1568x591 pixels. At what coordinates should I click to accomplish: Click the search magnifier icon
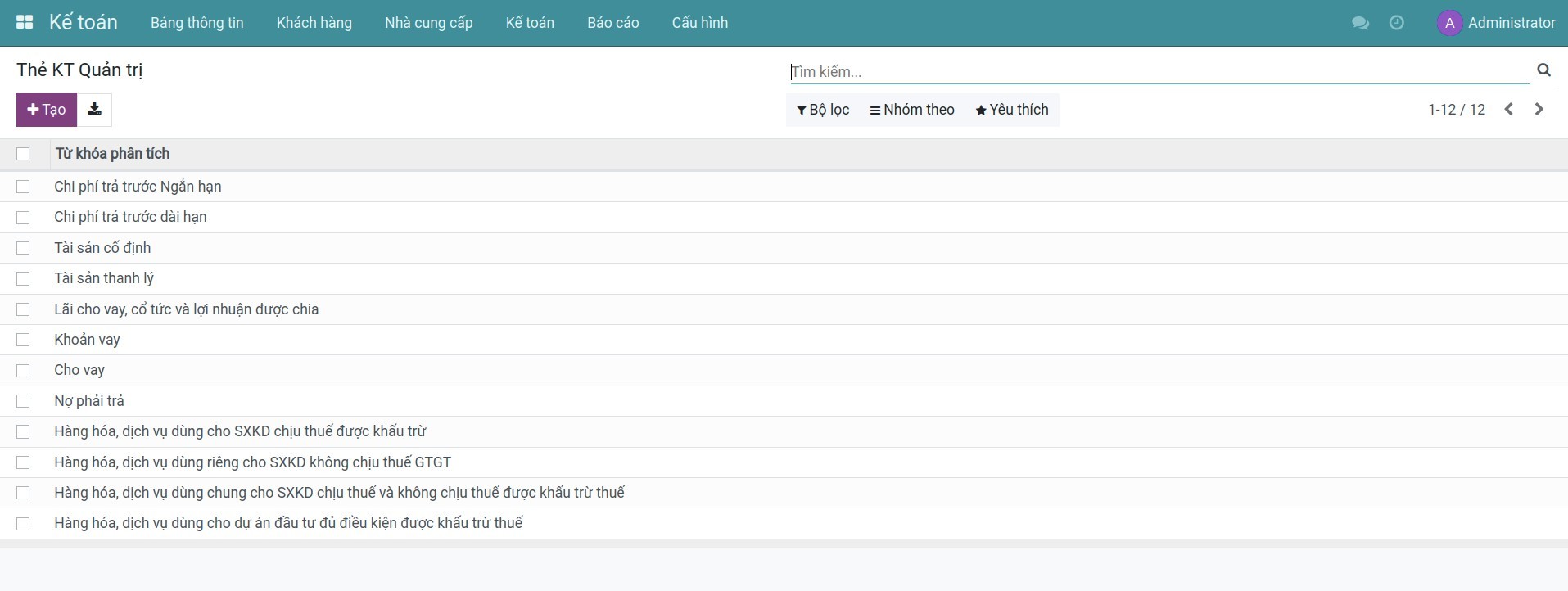pyautogui.click(x=1543, y=70)
